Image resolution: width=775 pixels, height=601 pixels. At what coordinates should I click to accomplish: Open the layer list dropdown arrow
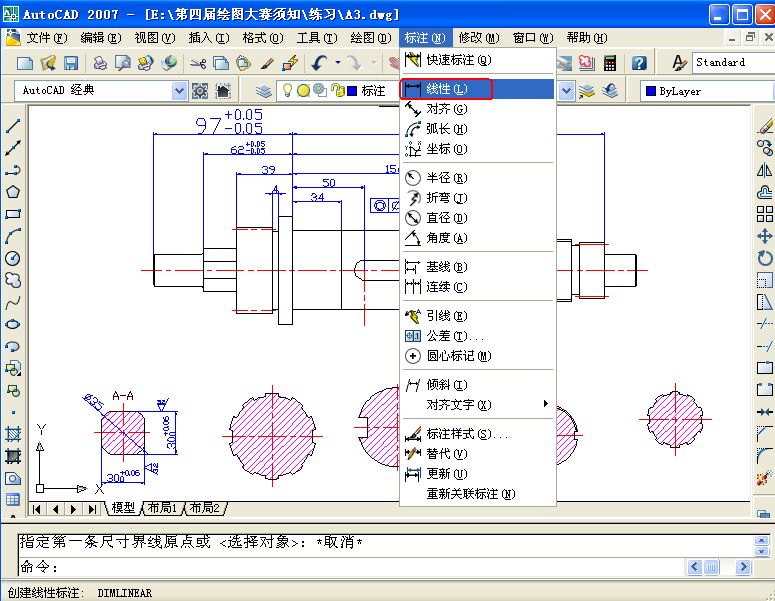click(x=566, y=91)
